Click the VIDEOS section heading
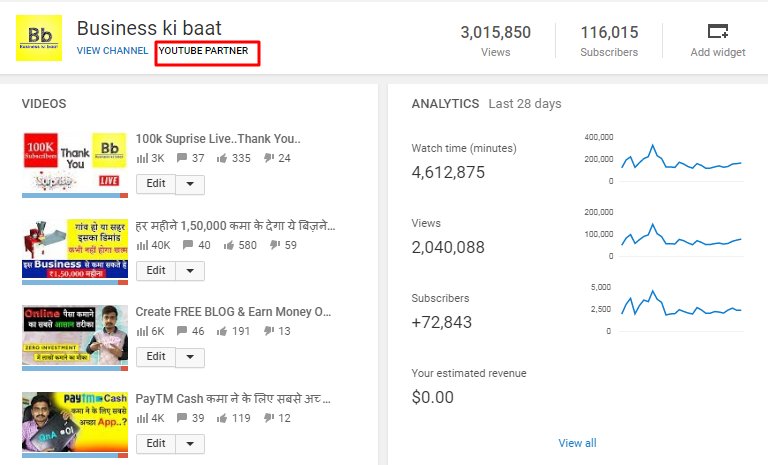 coord(44,103)
